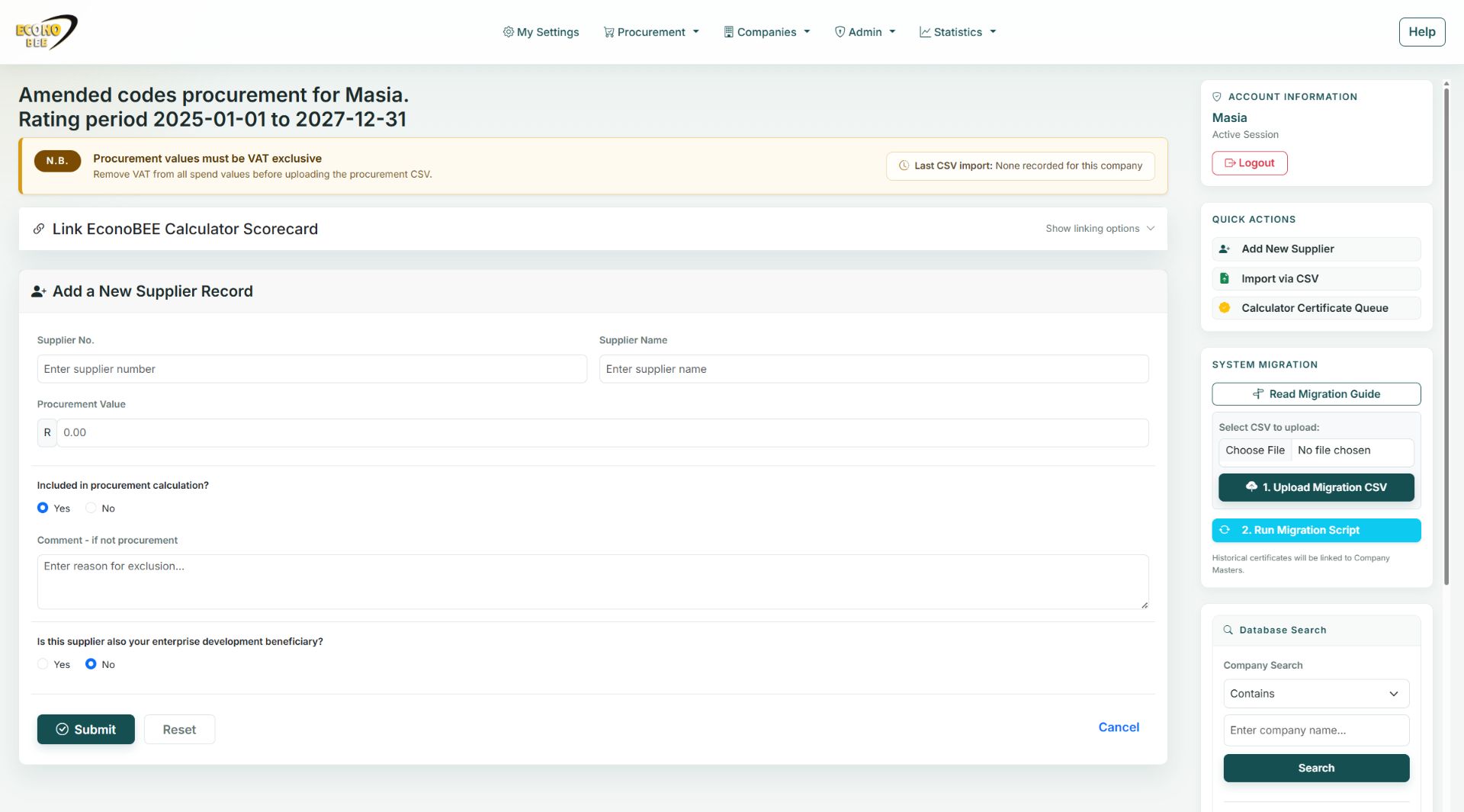The width and height of the screenshot is (1464, 812).
Task: Click the magnifier icon in Database Search
Action: (x=1228, y=631)
